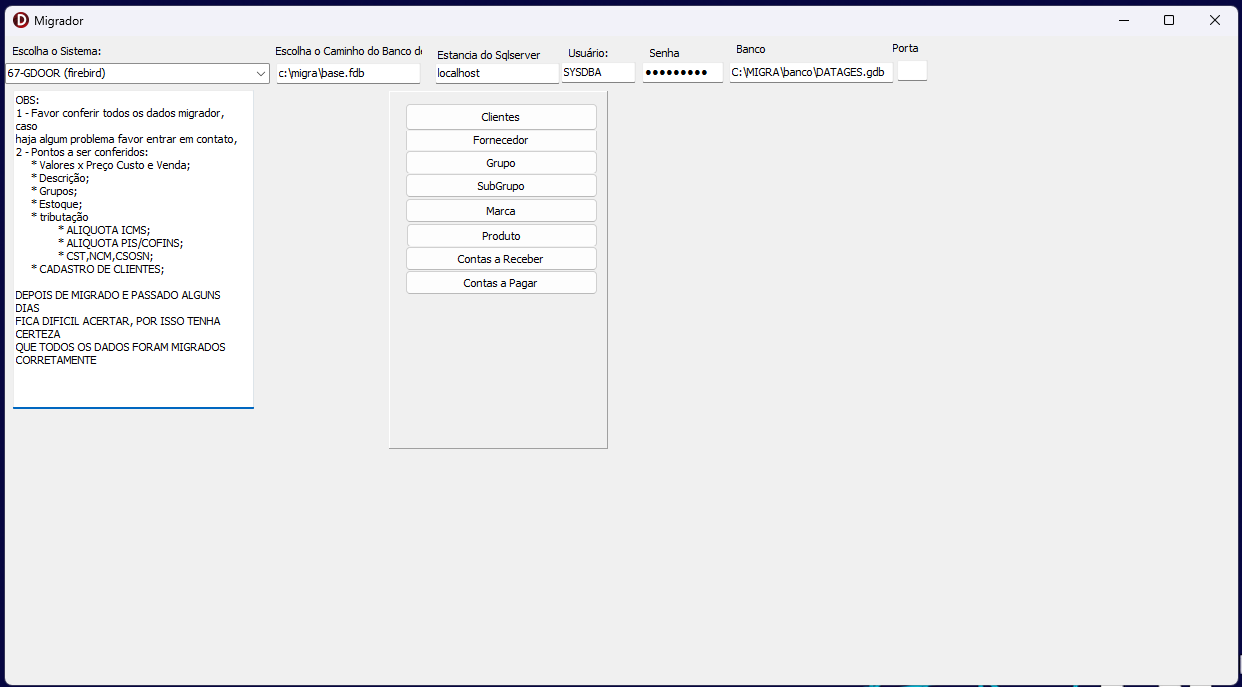Viewport: 1242px width, 687px height.
Task: Start the Marca migration
Action: click(x=500, y=211)
